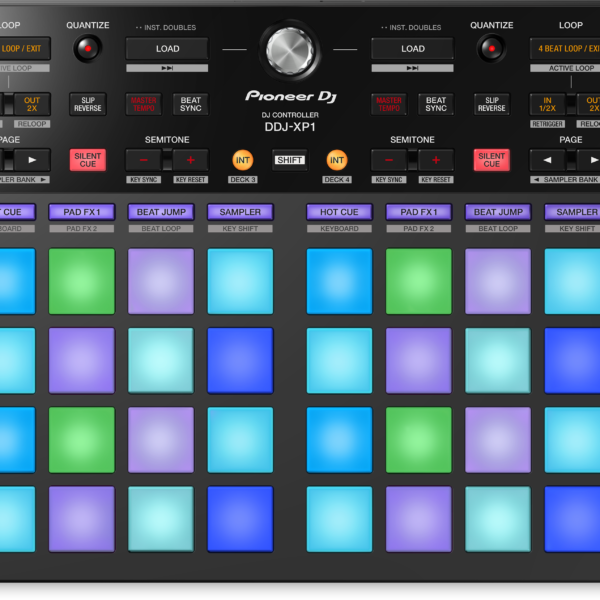Tap right deck second-row teal pad under BEAT JUMP

coord(498,360)
